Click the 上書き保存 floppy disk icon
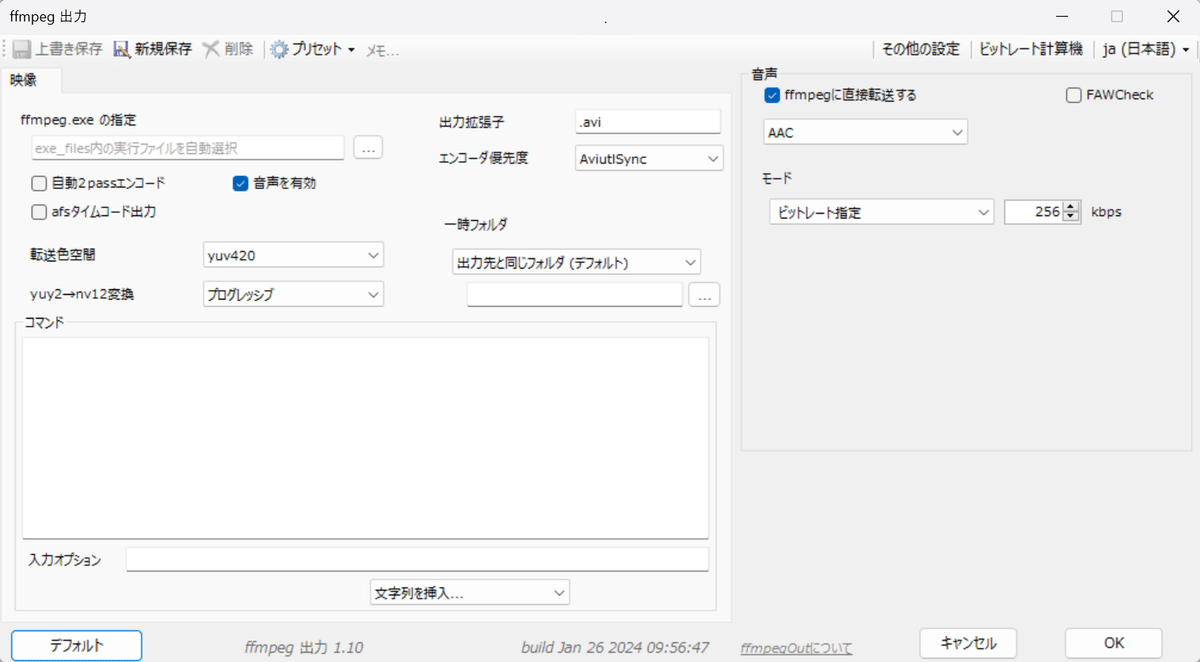 pos(22,48)
